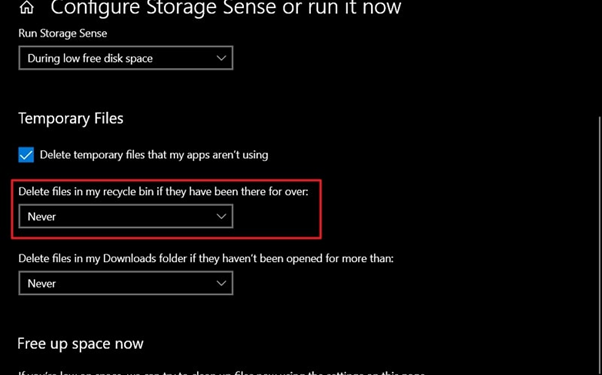Click the 'Delete files in my recycle bin' label text
This screenshot has width=602, height=375.
(163, 192)
